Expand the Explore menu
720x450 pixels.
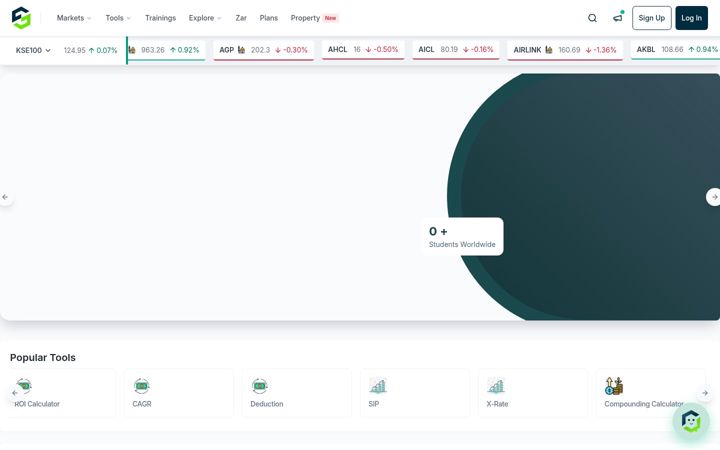click(x=205, y=18)
